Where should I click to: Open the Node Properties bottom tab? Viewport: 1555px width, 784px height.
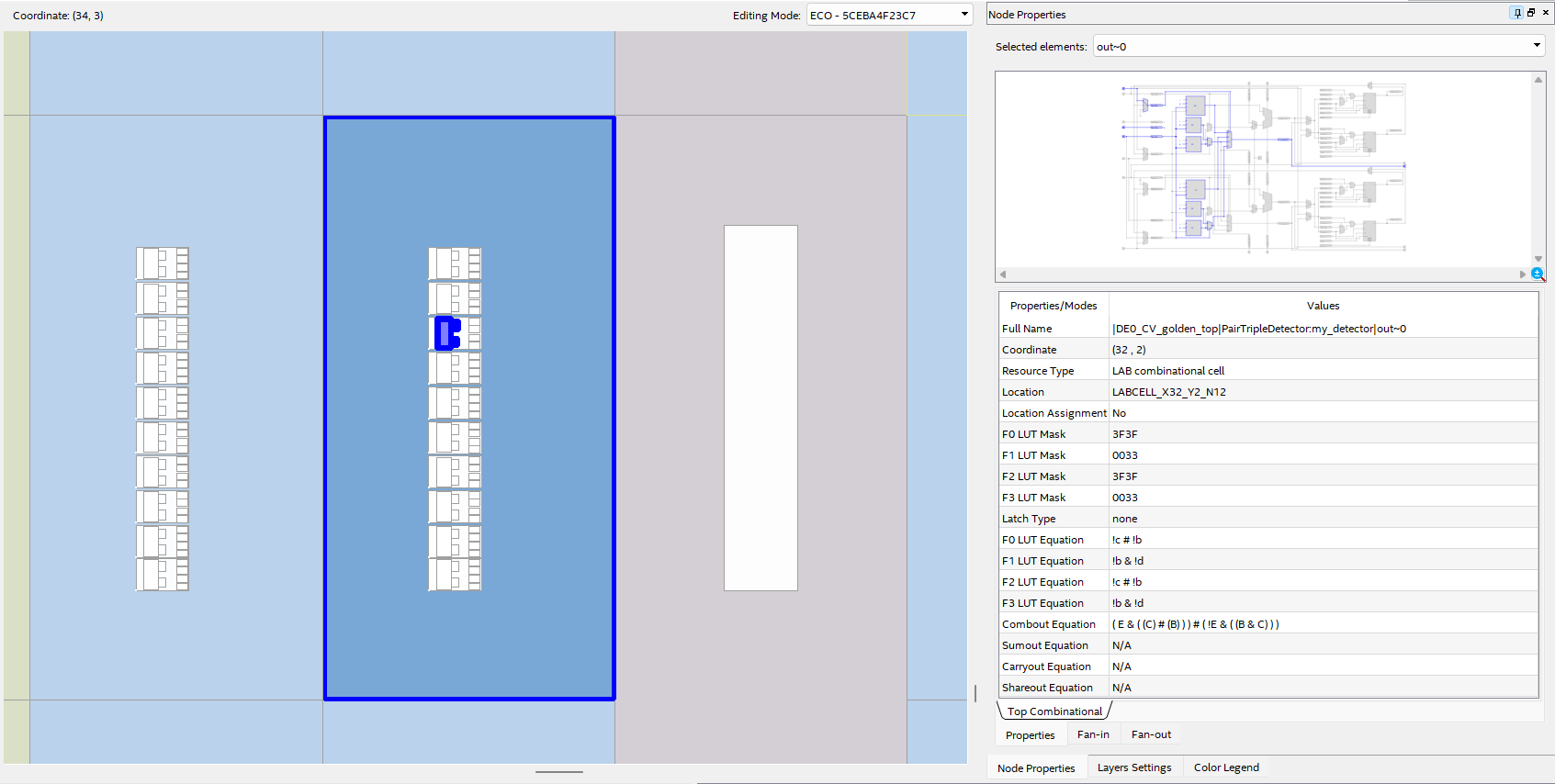(1036, 768)
